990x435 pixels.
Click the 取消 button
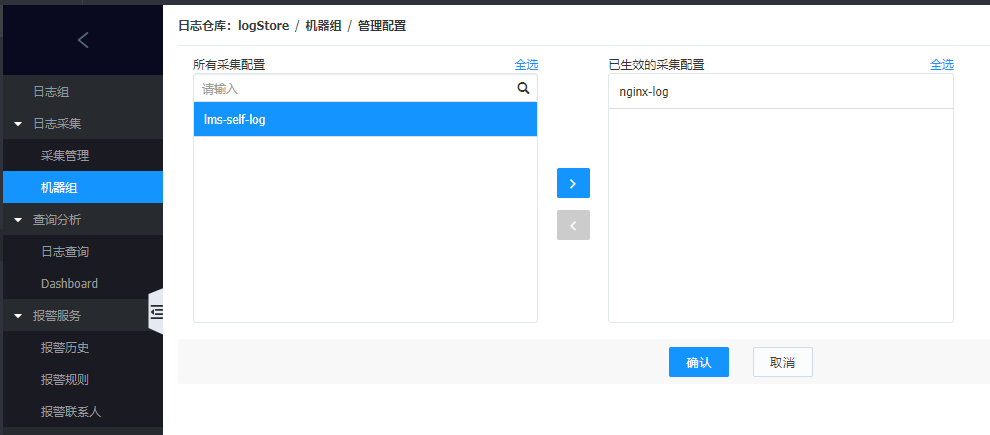click(782, 362)
